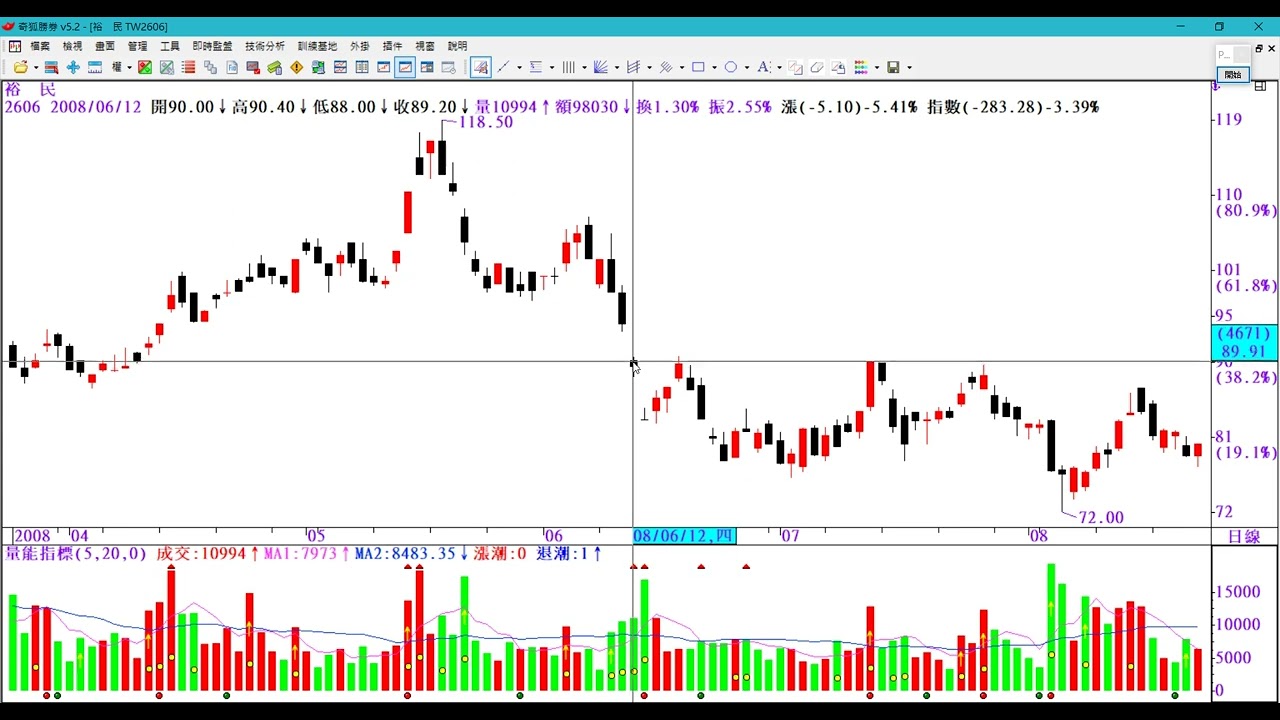1280x720 pixels.
Task: Expand the trend line tool dropdown
Action: coord(519,67)
